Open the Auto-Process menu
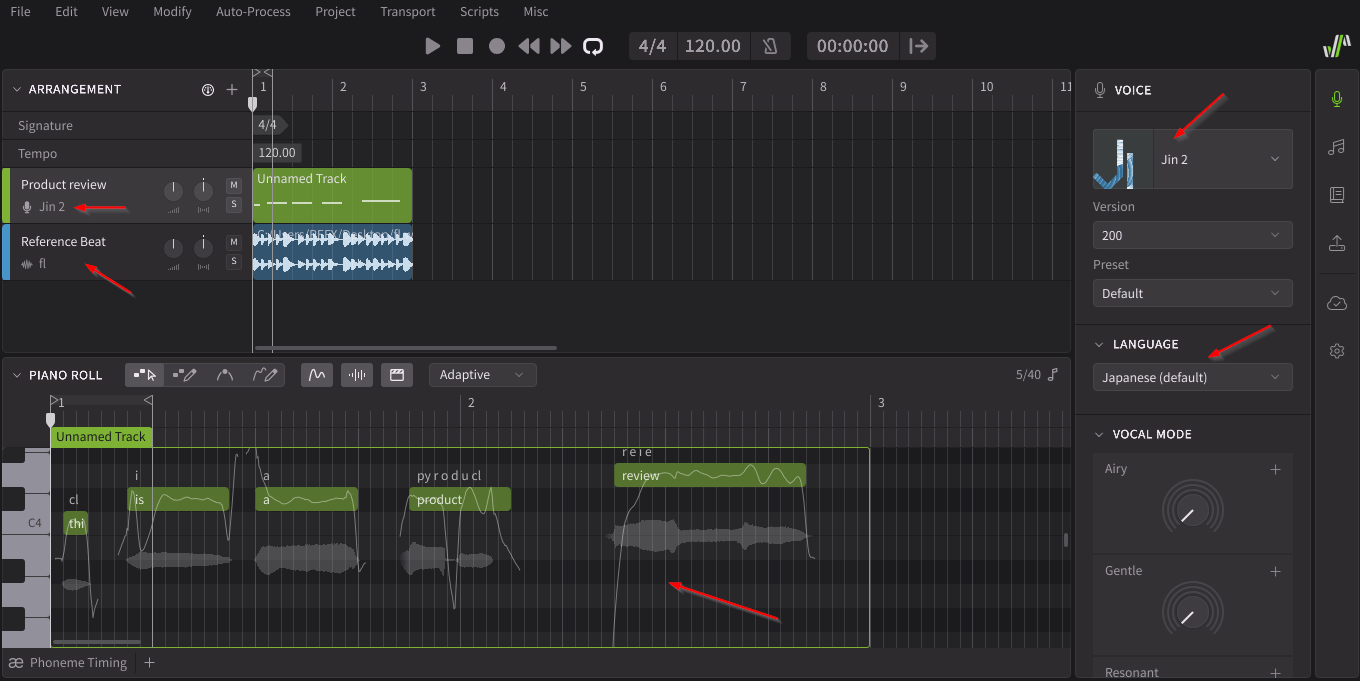The width and height of the screenshot is (1360, 681). 253,12
